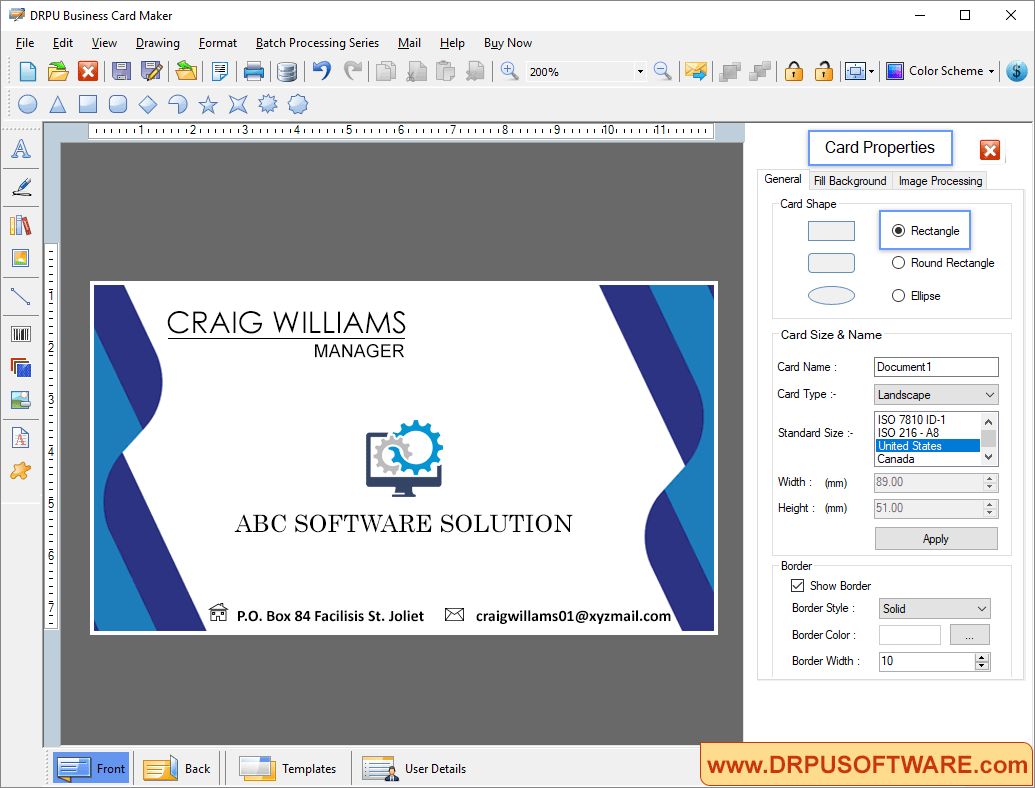Open the Edit menu
This screenshot has width=1035, height=788.
click(63, 43)
